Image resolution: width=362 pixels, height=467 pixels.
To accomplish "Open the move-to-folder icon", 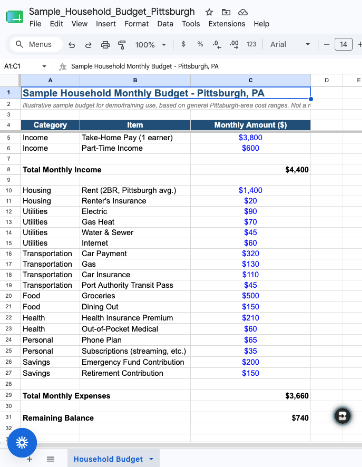I will [226, 12].
